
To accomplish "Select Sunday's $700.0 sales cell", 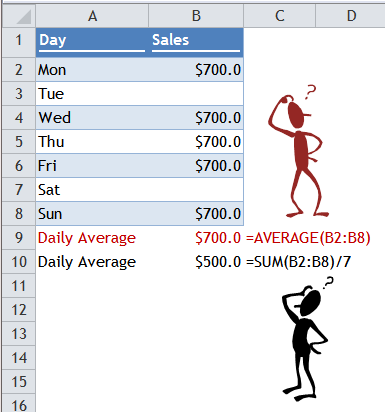I will [x=196, y=214].
